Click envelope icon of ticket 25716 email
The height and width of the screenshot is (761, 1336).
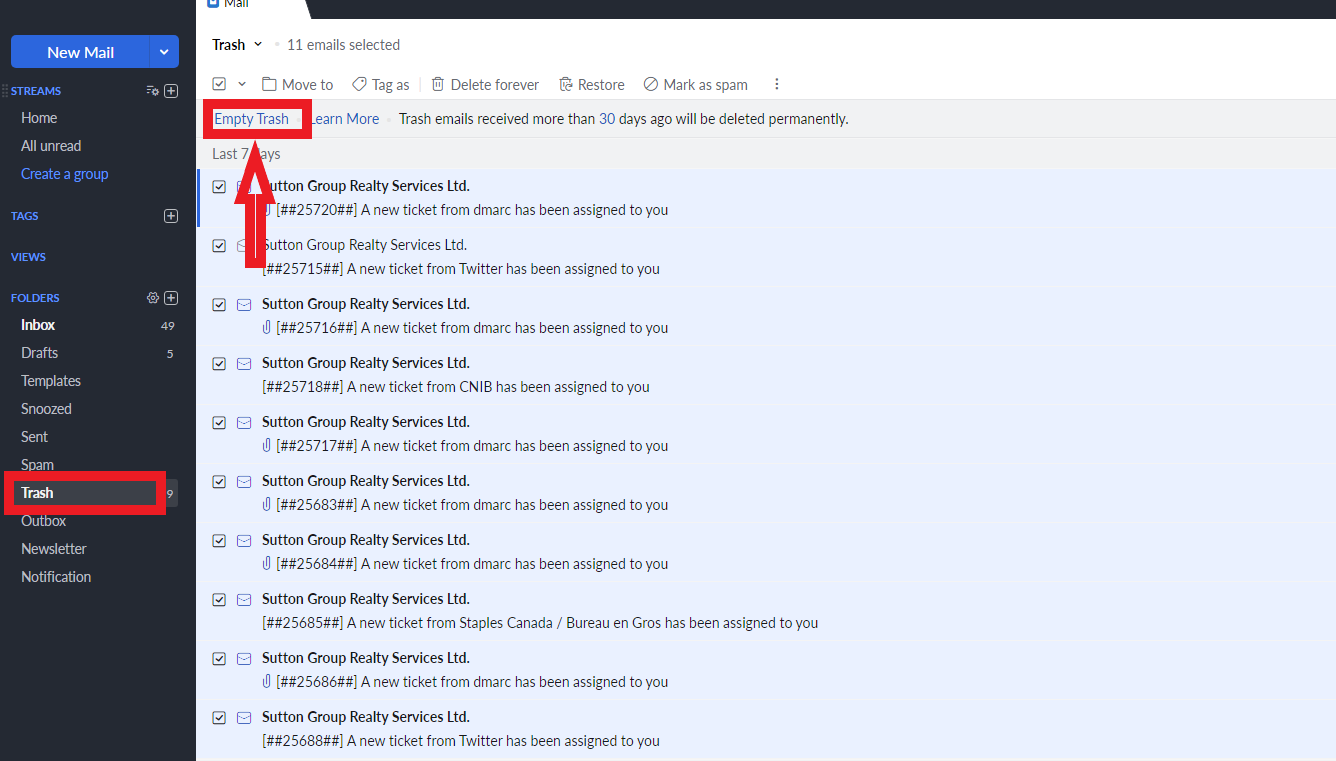(x=244, y=305)
